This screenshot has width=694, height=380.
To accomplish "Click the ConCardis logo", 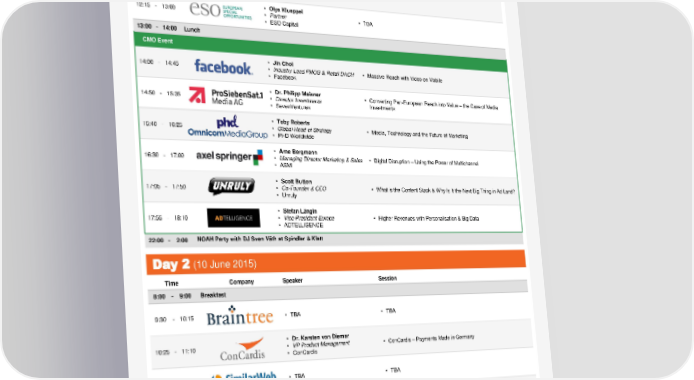I will click(243, 349).
